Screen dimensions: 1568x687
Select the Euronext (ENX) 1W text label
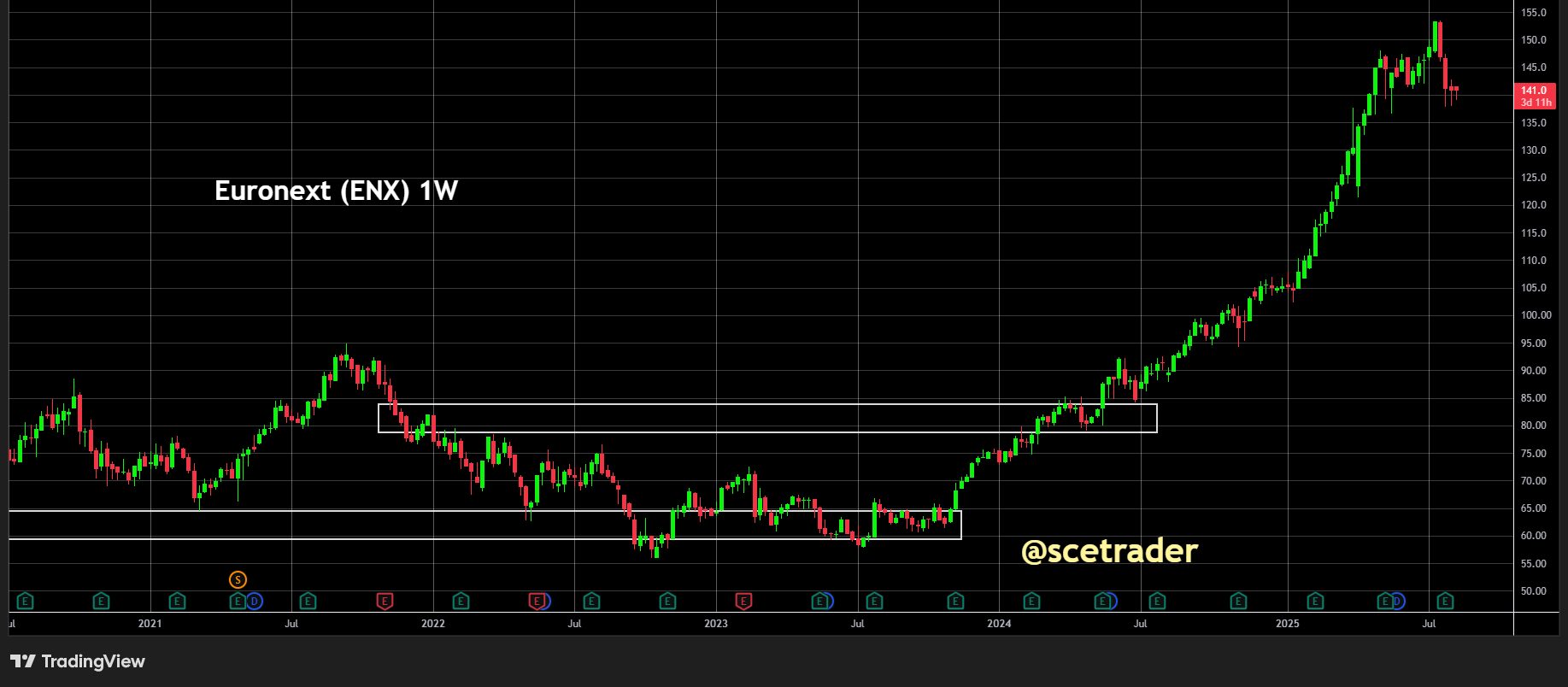(336, 191)
